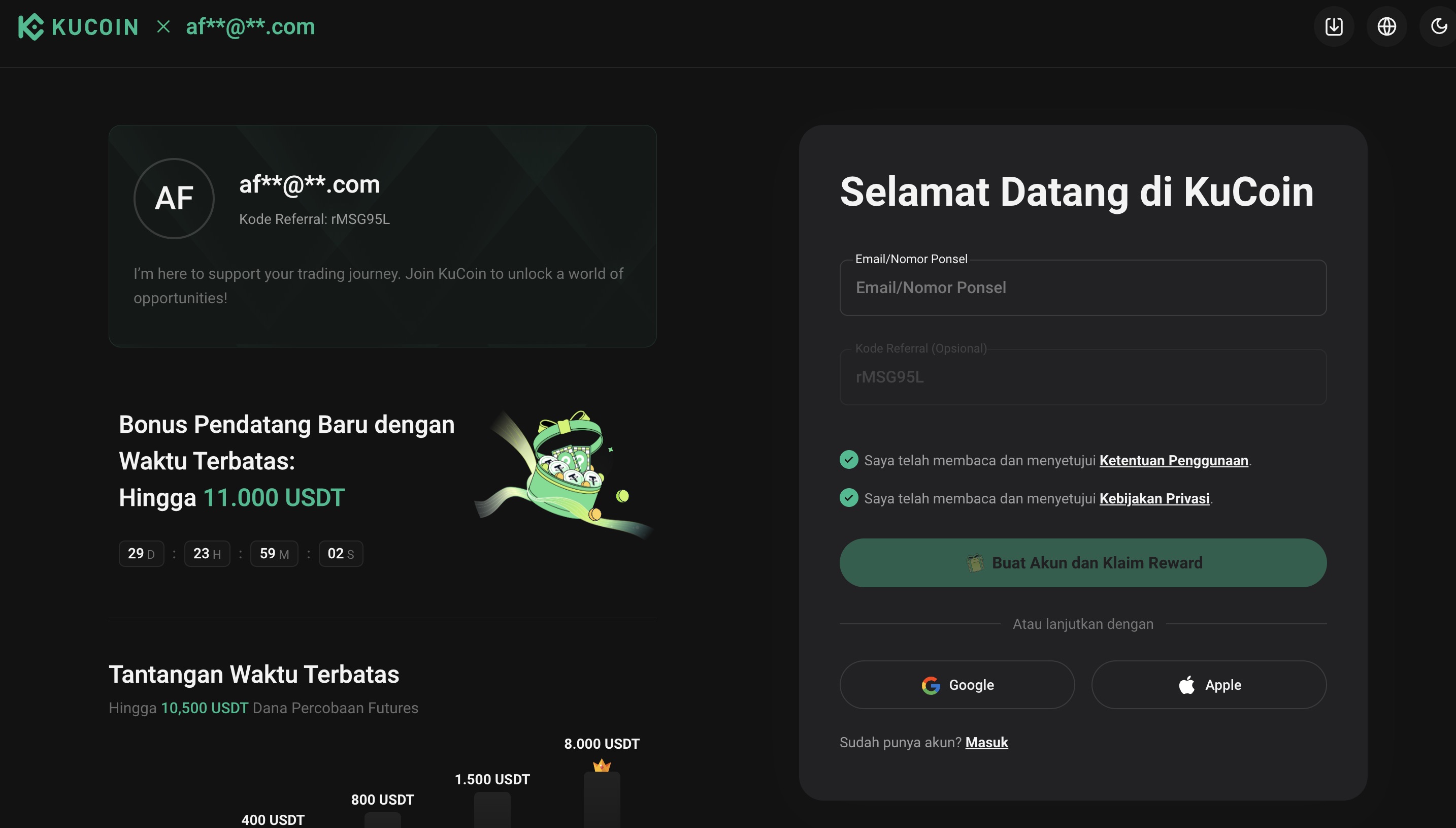1456x828 pixels.
Task: Click the AF avatar icon
Action: (174, 198)
